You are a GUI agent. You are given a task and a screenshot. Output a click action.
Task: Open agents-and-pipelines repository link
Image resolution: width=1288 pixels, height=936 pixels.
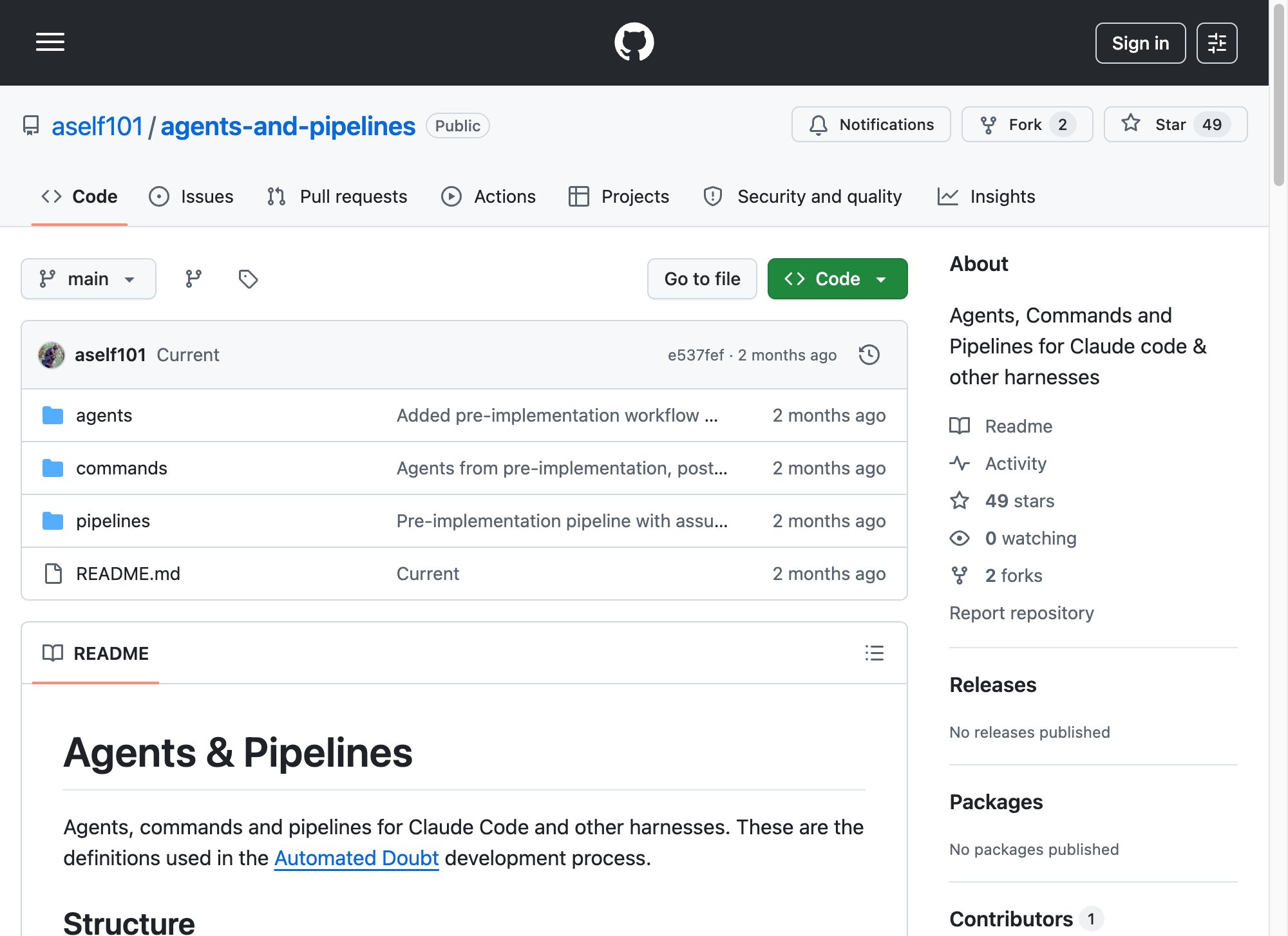click(x=288, y=126)
